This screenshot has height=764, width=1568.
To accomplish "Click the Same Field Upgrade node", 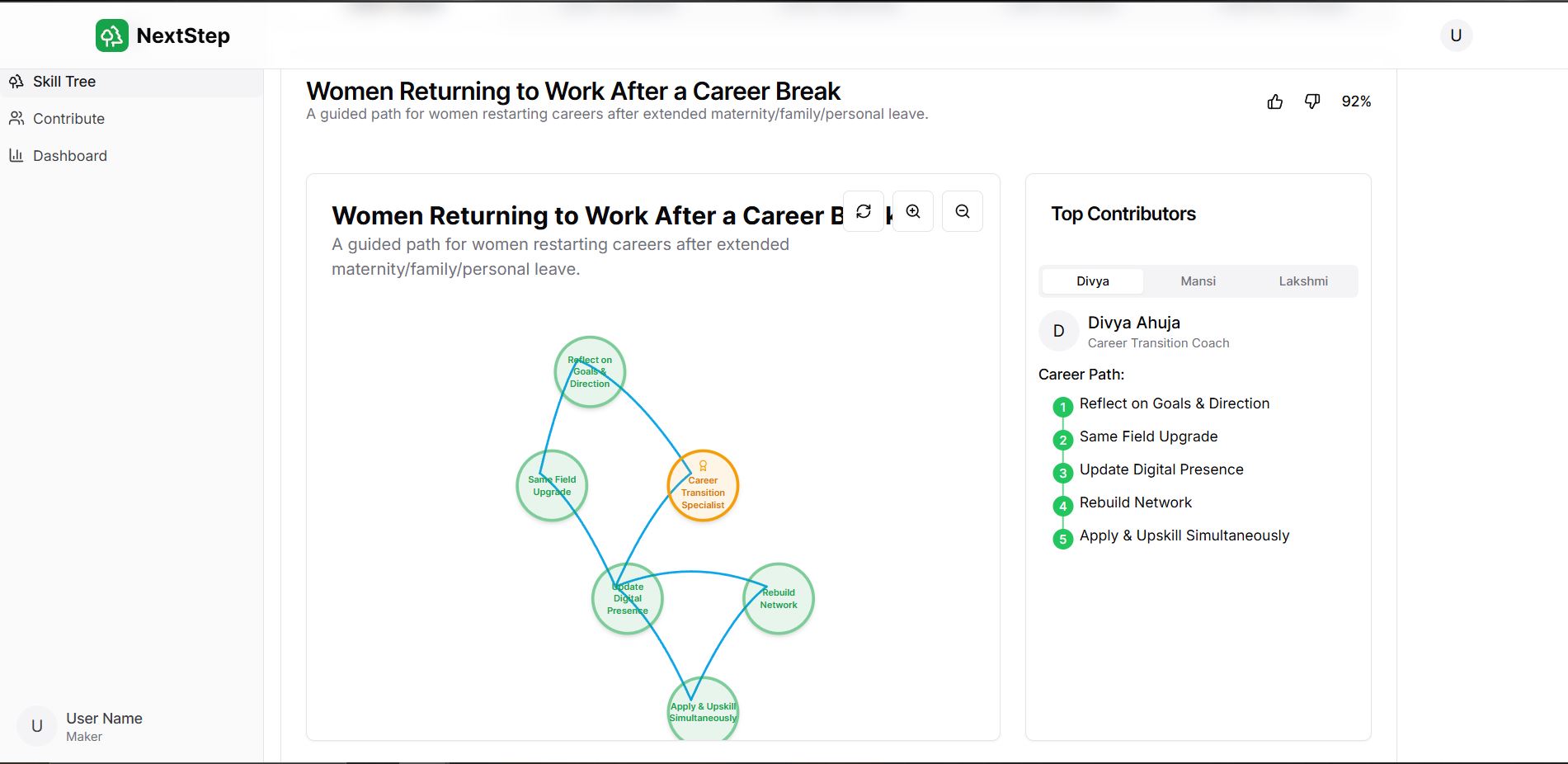I will (x=552, y=486).
